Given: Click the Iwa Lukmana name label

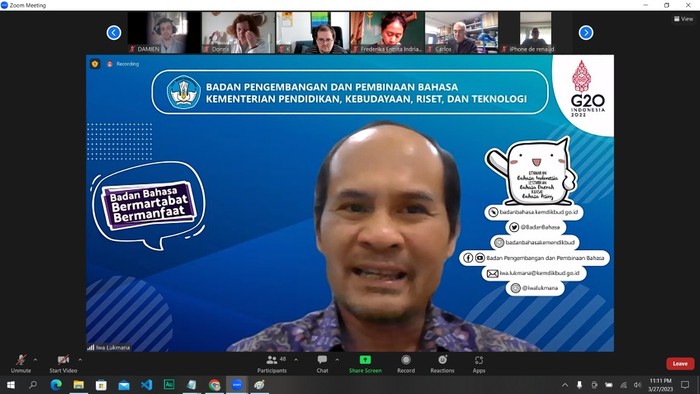Looking at the screenshot, I should point(109,347).
